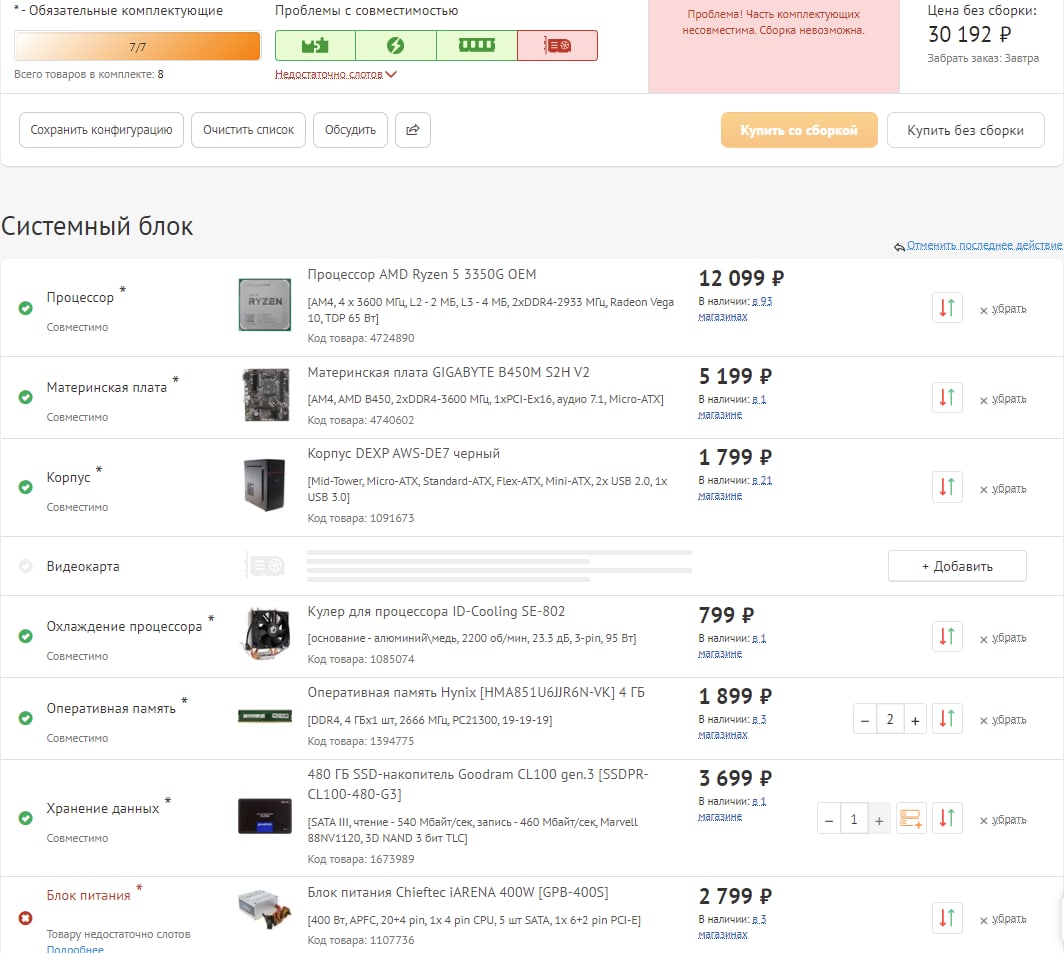The width and height of the screenshot is (1064, 953).
Task: Open 'Кулер для процессора ID-Cooling SE-802' title
Action: point(436,611)
